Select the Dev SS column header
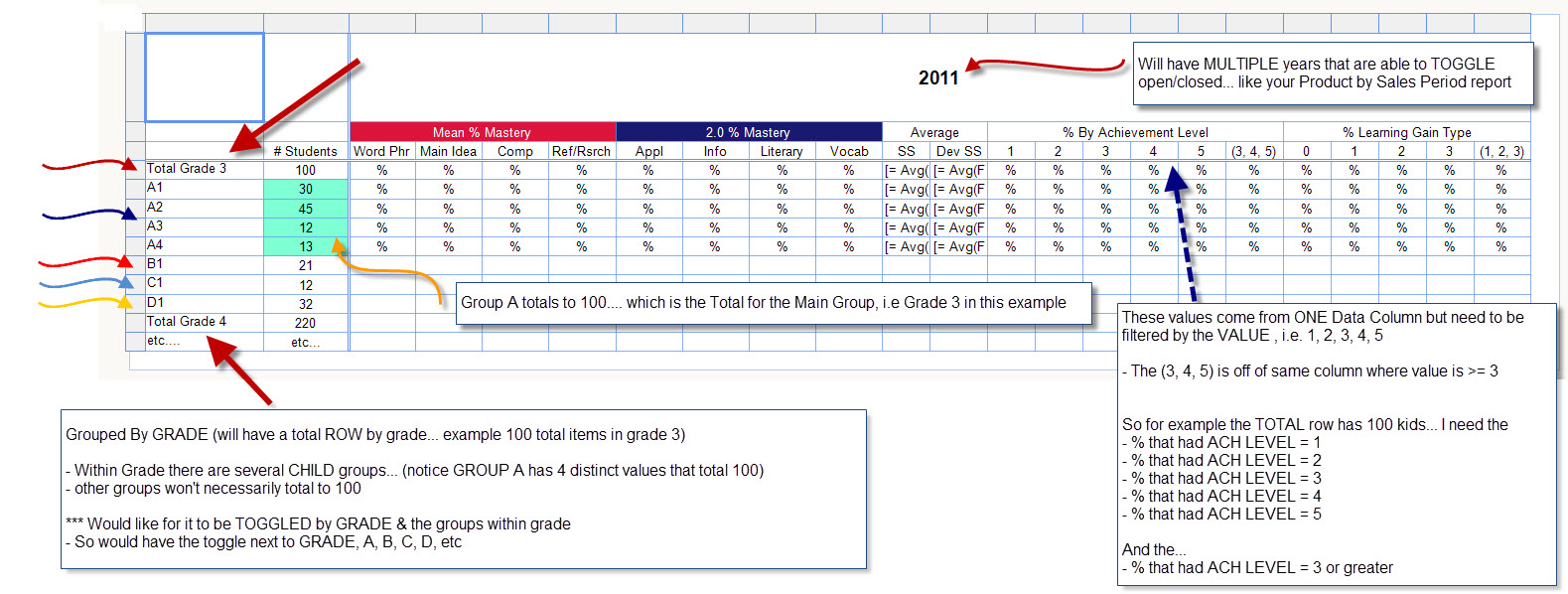Image resolution: width=1568 pixels, height=594 pixels. pyautogui.click(x=959, y=151)
